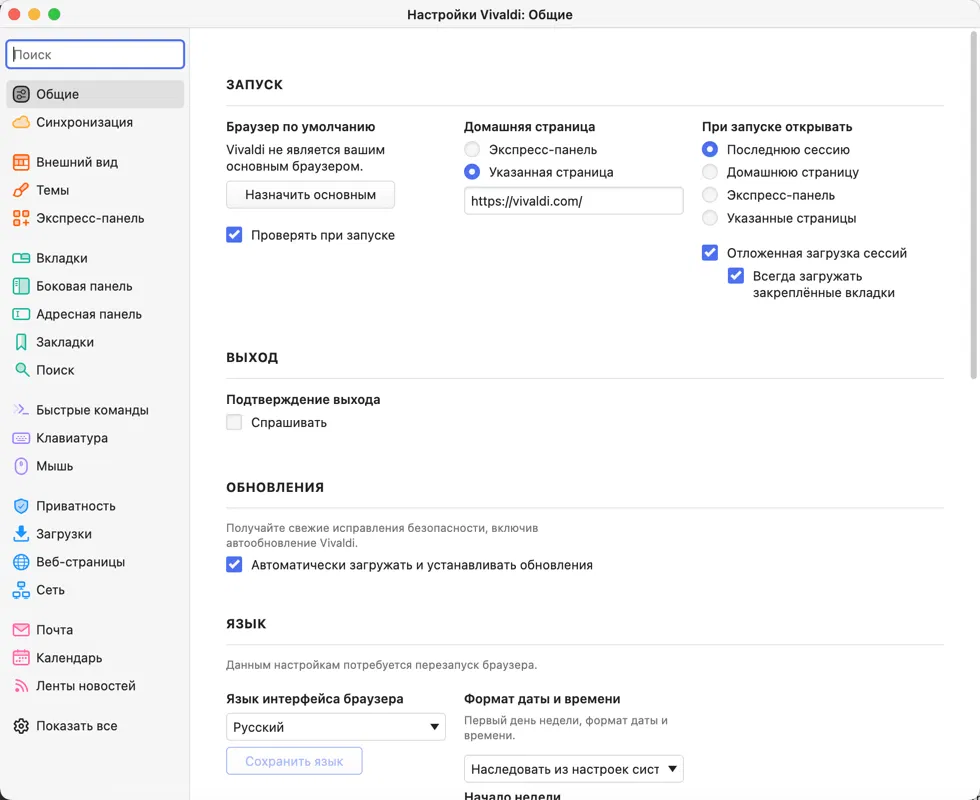Select the Мышь mouse icon
Image resolution: width=980 pixels, height=800 pixels.
point(21,466)
